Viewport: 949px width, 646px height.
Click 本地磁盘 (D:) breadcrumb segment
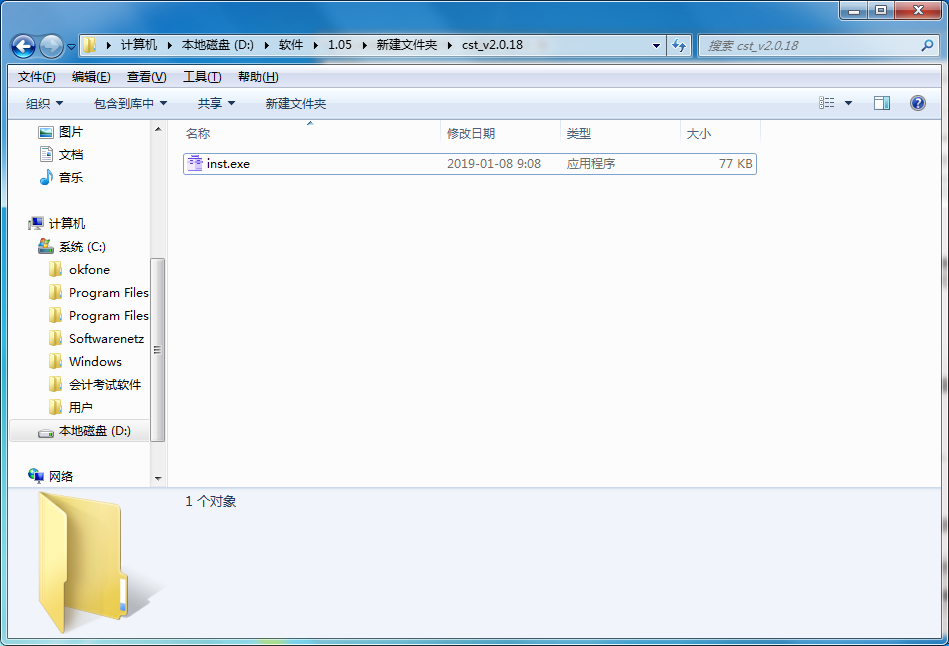[x=218, y=45]
